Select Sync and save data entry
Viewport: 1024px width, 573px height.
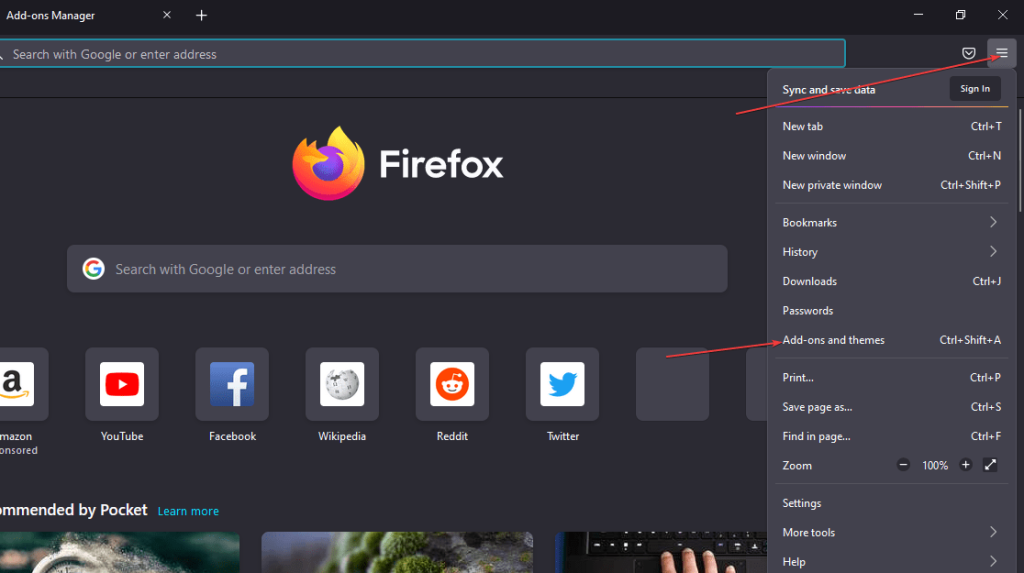[x=829, y=90]
